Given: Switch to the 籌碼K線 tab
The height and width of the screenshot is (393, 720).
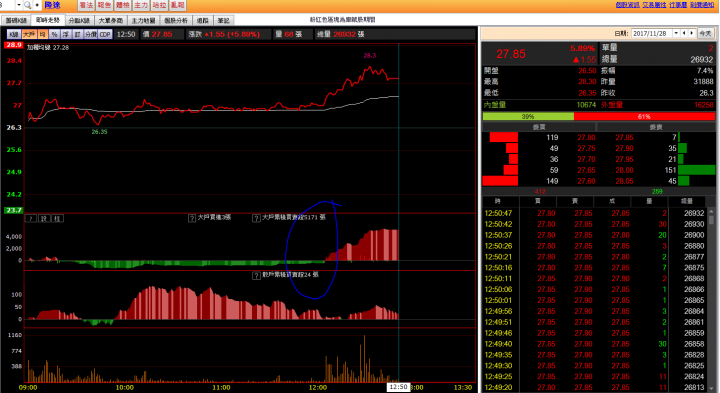Looking at the screenshot, I should (x=17, y=20).
